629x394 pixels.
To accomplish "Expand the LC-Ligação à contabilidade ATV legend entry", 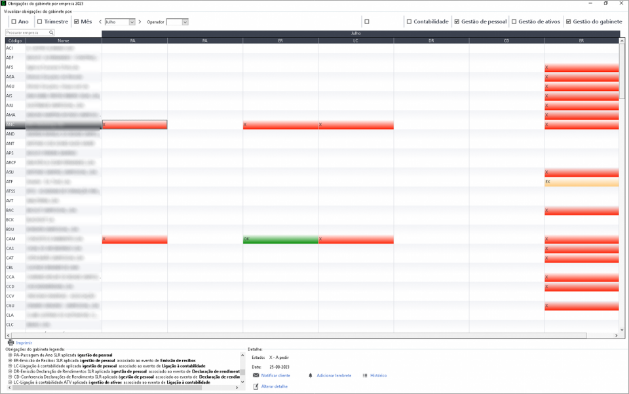I will pyautogui.click(x=10, y=382).
